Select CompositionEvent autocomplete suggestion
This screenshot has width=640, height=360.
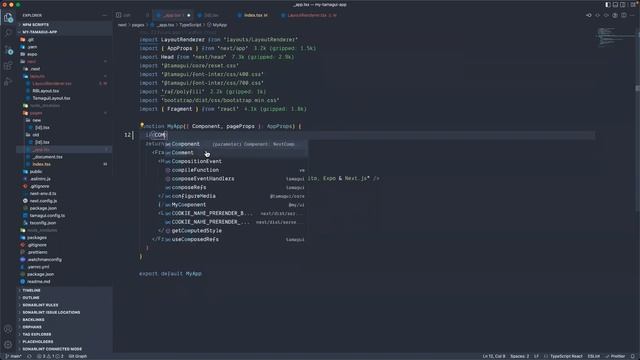(236, 161)
